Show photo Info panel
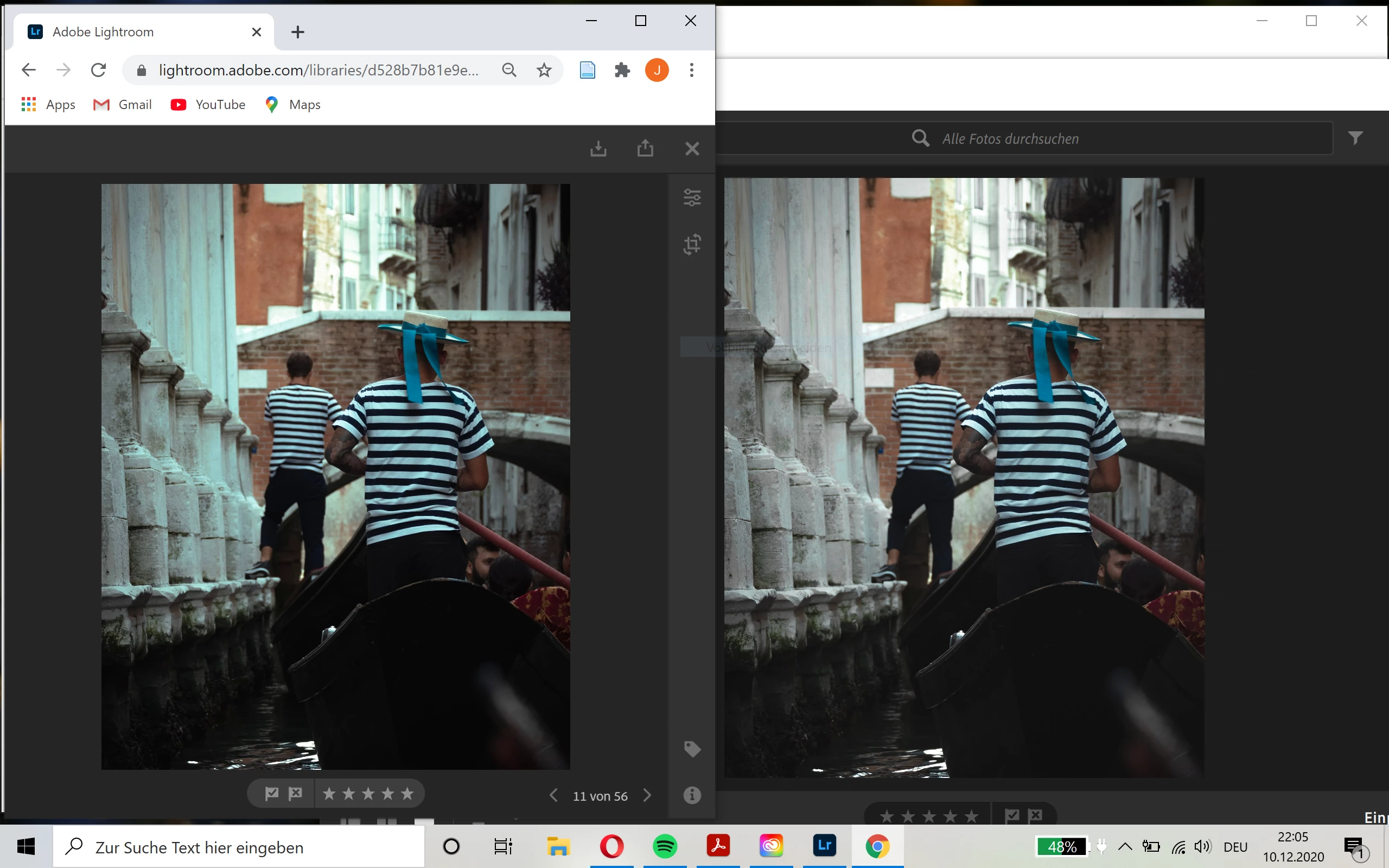The image size is (1389, 868). click(692, 795)
